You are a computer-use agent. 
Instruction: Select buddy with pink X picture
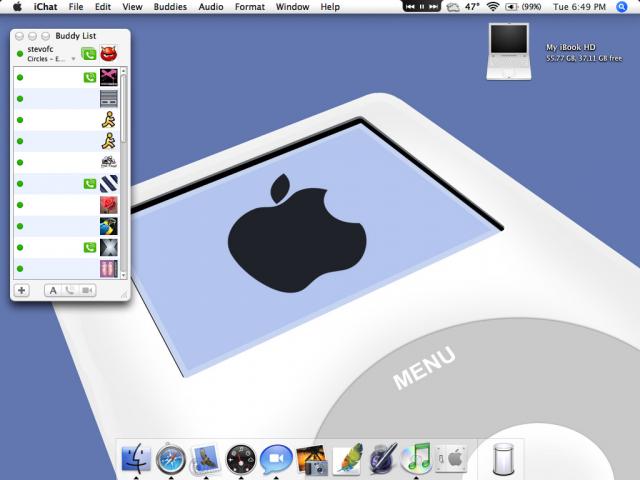click(x=67, y=78)
